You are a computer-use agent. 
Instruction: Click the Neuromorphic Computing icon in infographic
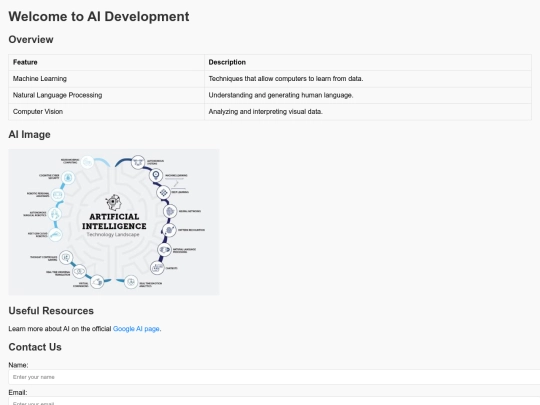(87, 162)
